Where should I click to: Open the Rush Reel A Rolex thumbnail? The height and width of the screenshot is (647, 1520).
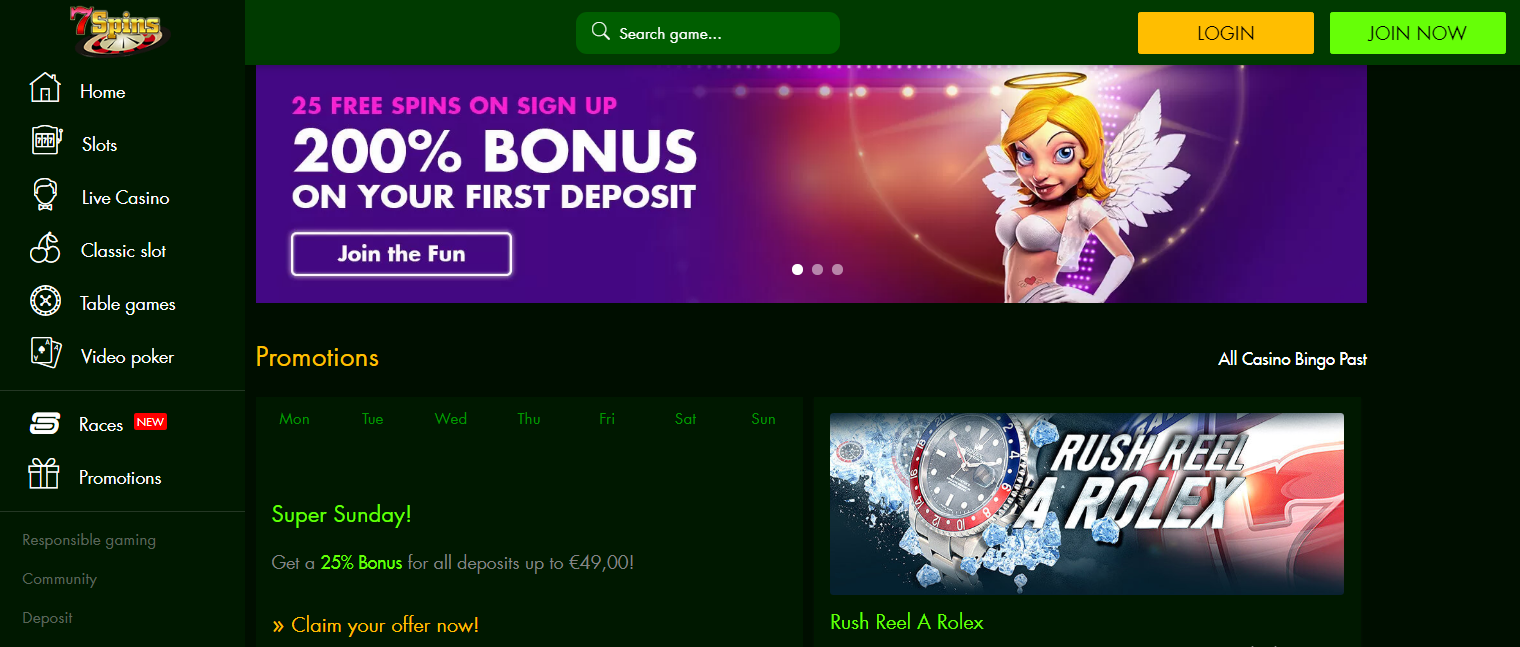coord(1087,504)
